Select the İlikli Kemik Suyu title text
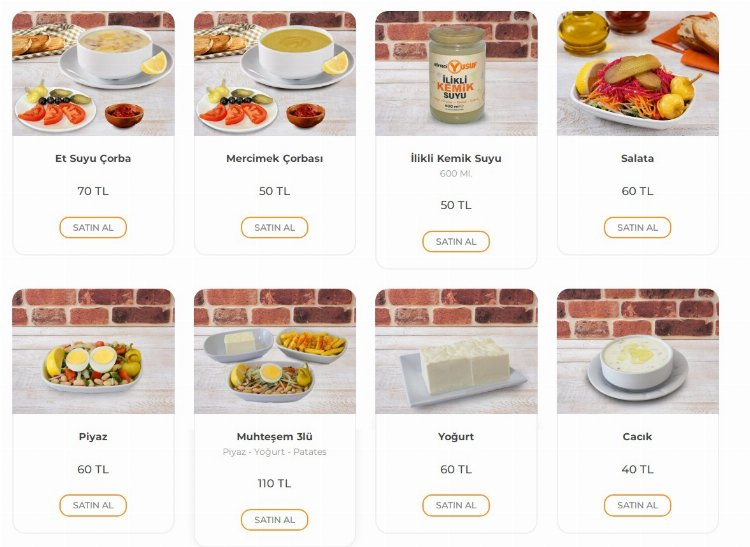Screen dimensions: 750x547 click(456, 159)
